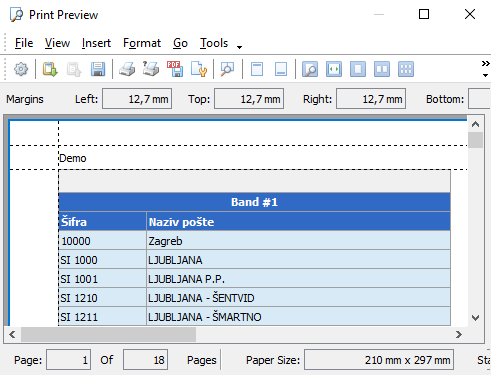Toggle the page header icon
The height and width of the screenshot is (375, 491).
[x=257, y=69]
